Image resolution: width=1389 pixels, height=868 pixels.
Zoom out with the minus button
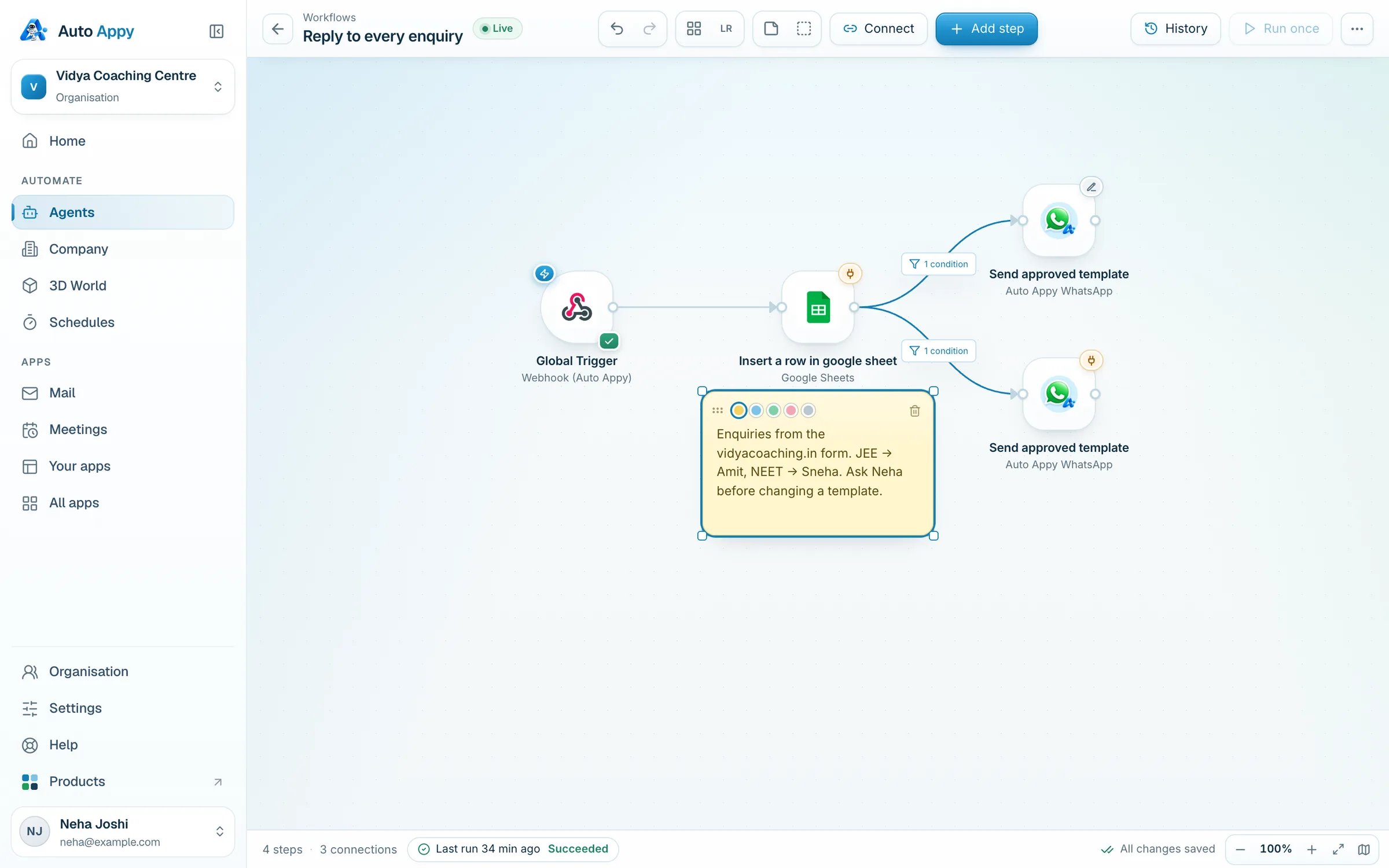pos(1240,849)
